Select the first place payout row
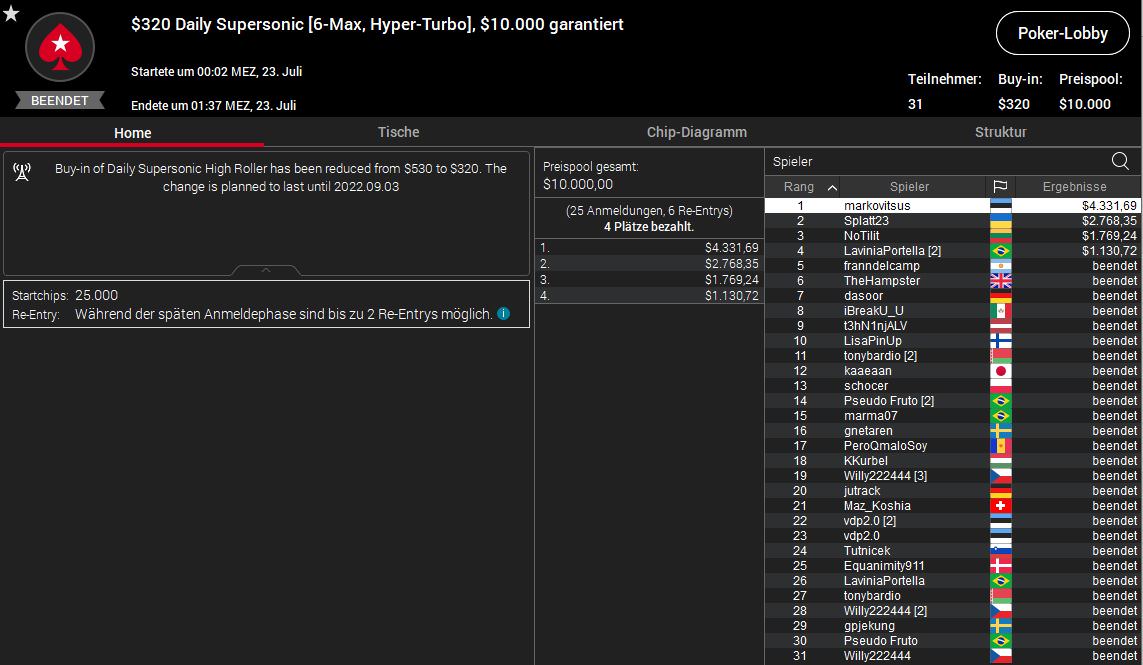Viewport: 1143px width, 665px height. click(649, 248)
